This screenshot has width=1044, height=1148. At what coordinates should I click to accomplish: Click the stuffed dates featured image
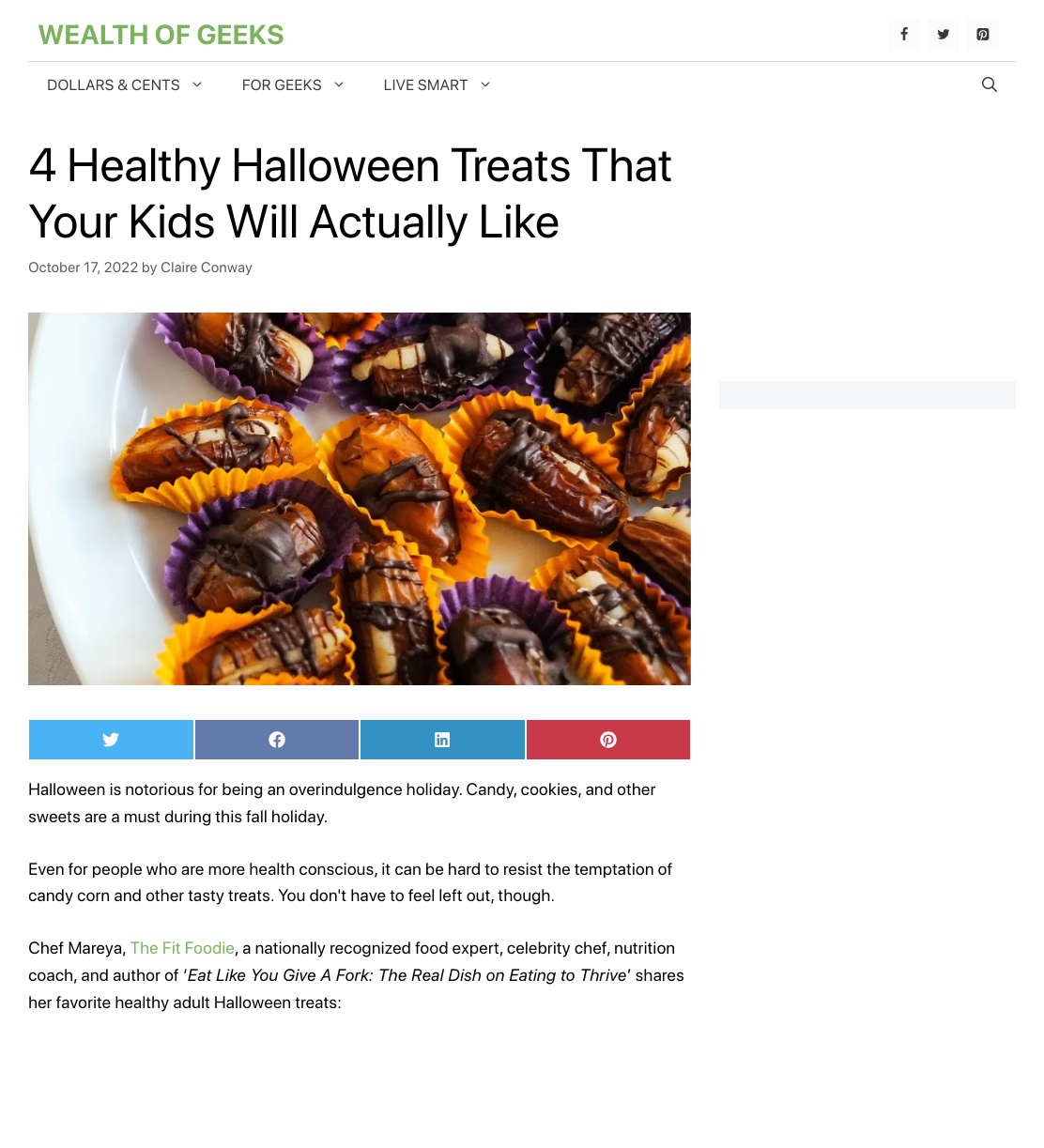[360, 498]
